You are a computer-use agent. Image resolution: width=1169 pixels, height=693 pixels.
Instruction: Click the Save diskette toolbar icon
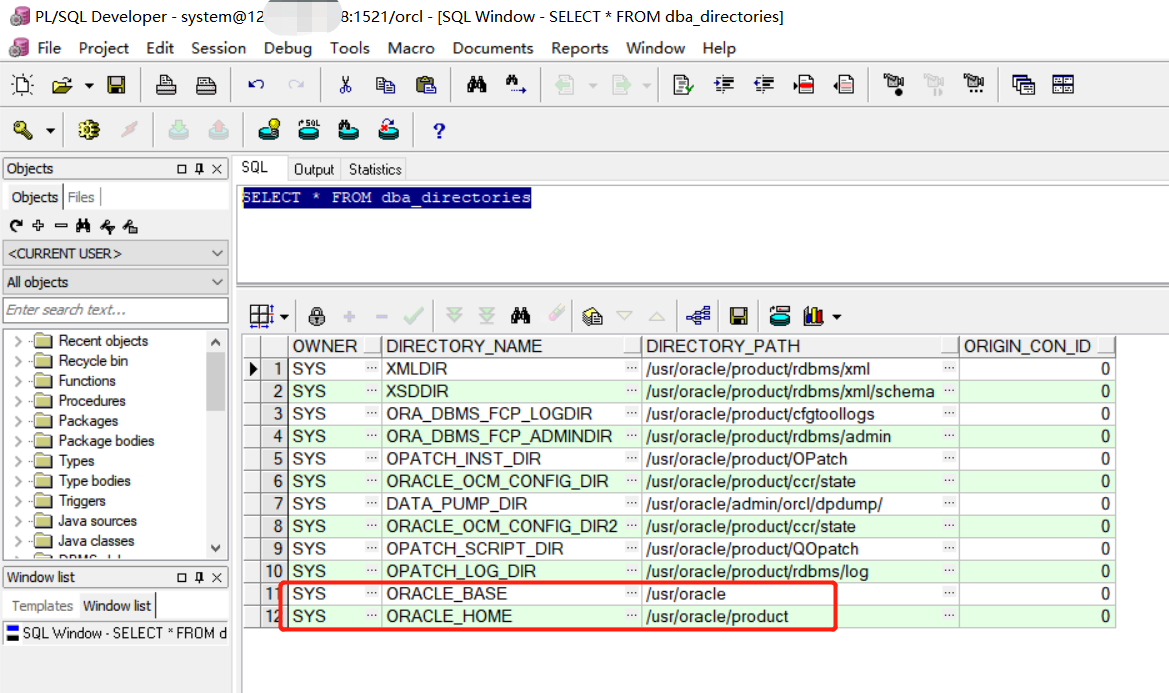pos(116,85)
